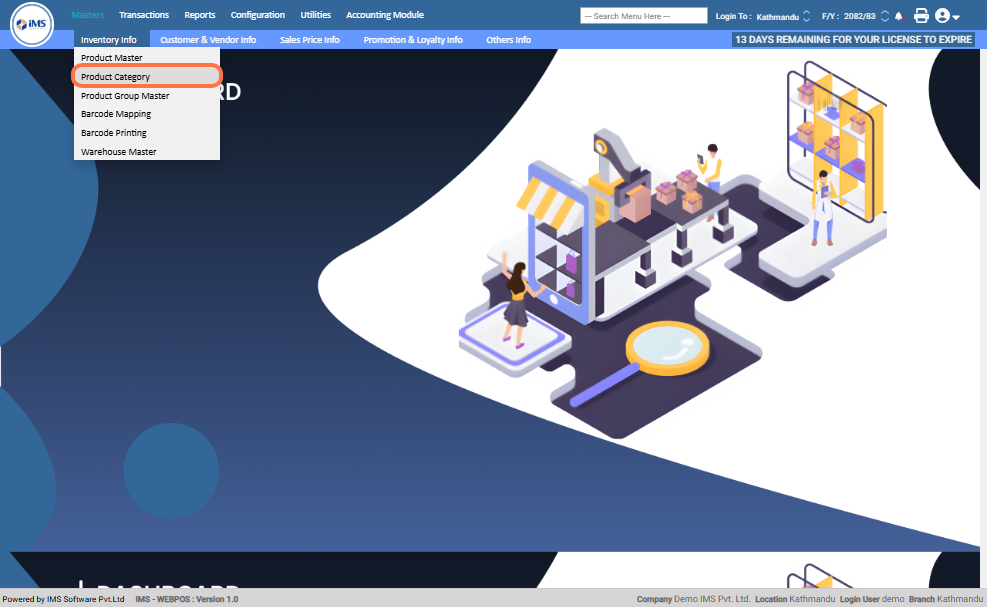Open the notifications bell
Screen dimensions: 987x607
[898, 16]
